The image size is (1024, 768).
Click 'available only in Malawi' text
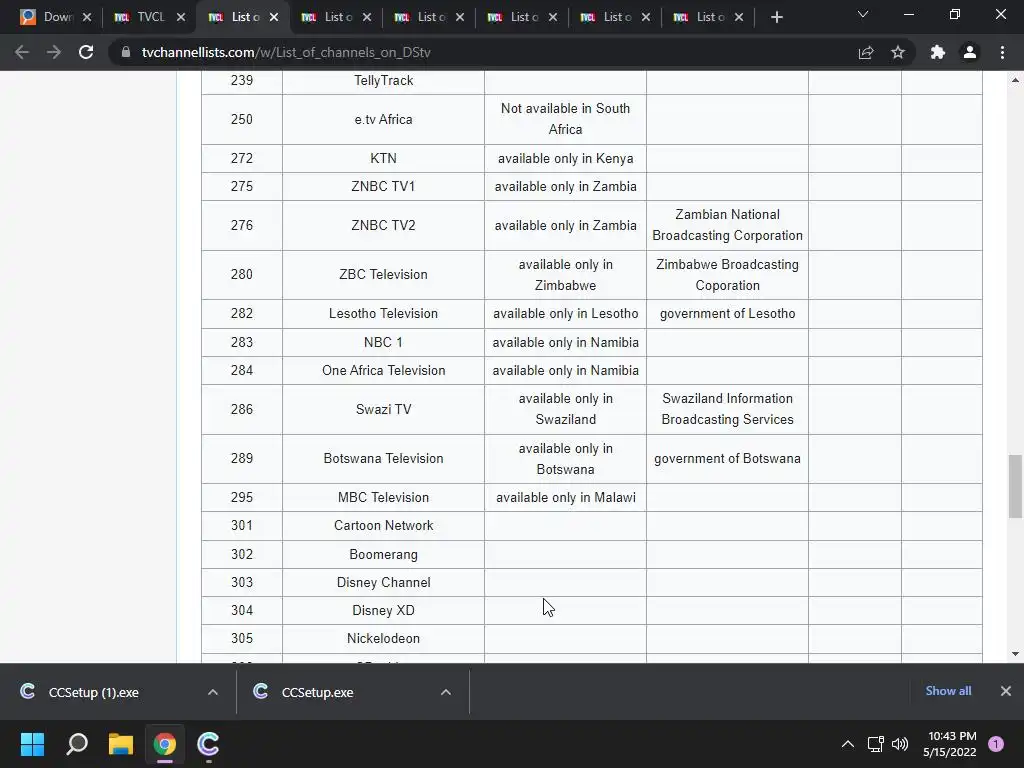tap(566, 498)
